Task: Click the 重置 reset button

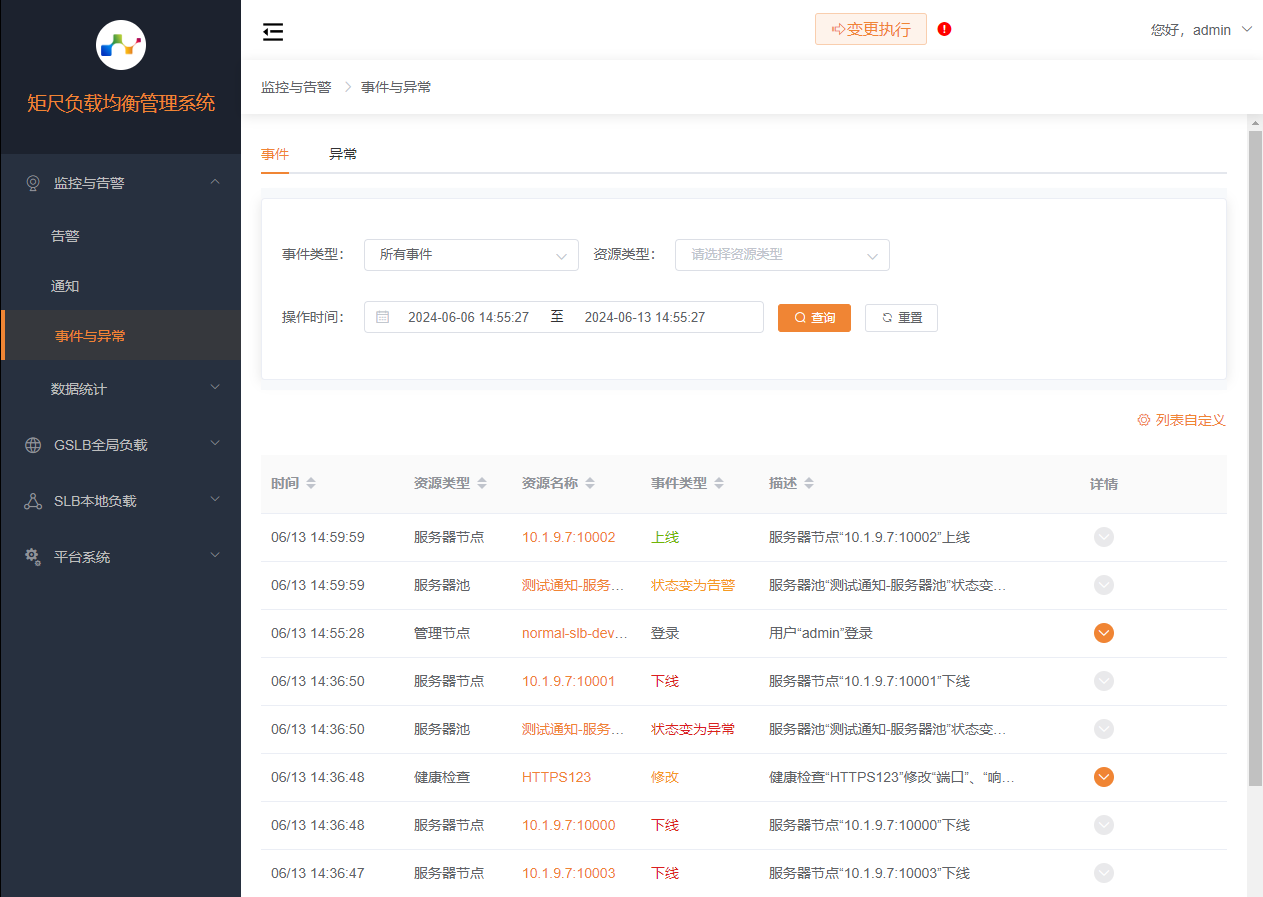Action: (x=900, y=317)
